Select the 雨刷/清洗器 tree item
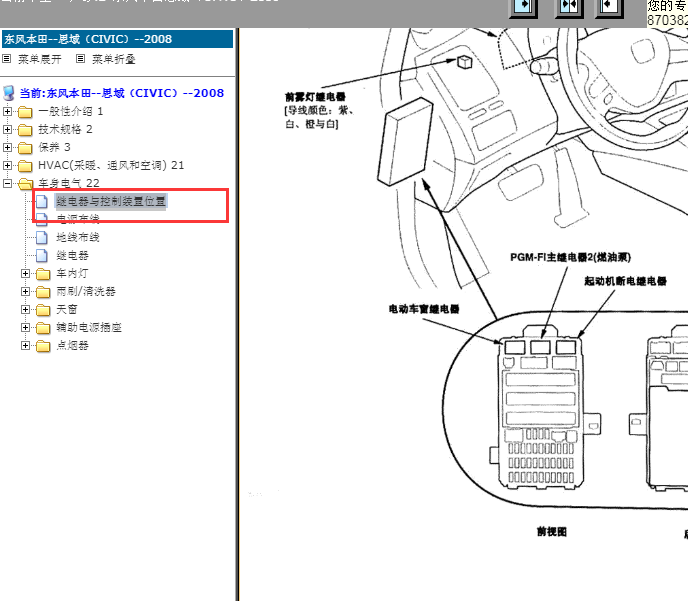 pyautogui.click(x=86, y=291)
